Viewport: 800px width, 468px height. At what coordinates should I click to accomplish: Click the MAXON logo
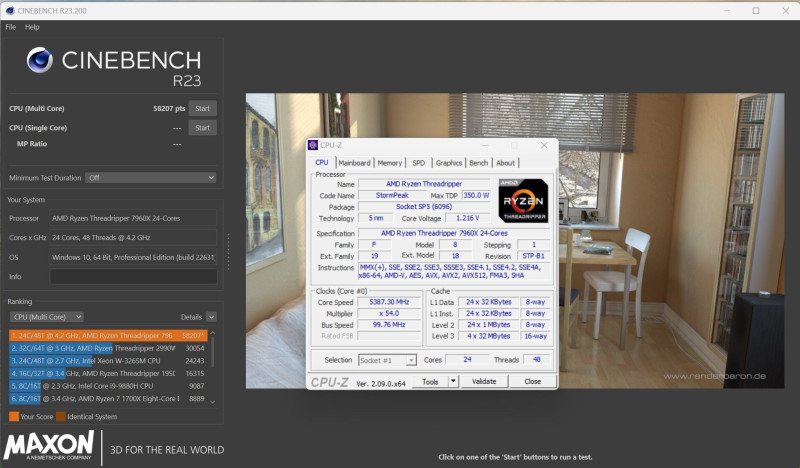point(48,445)
